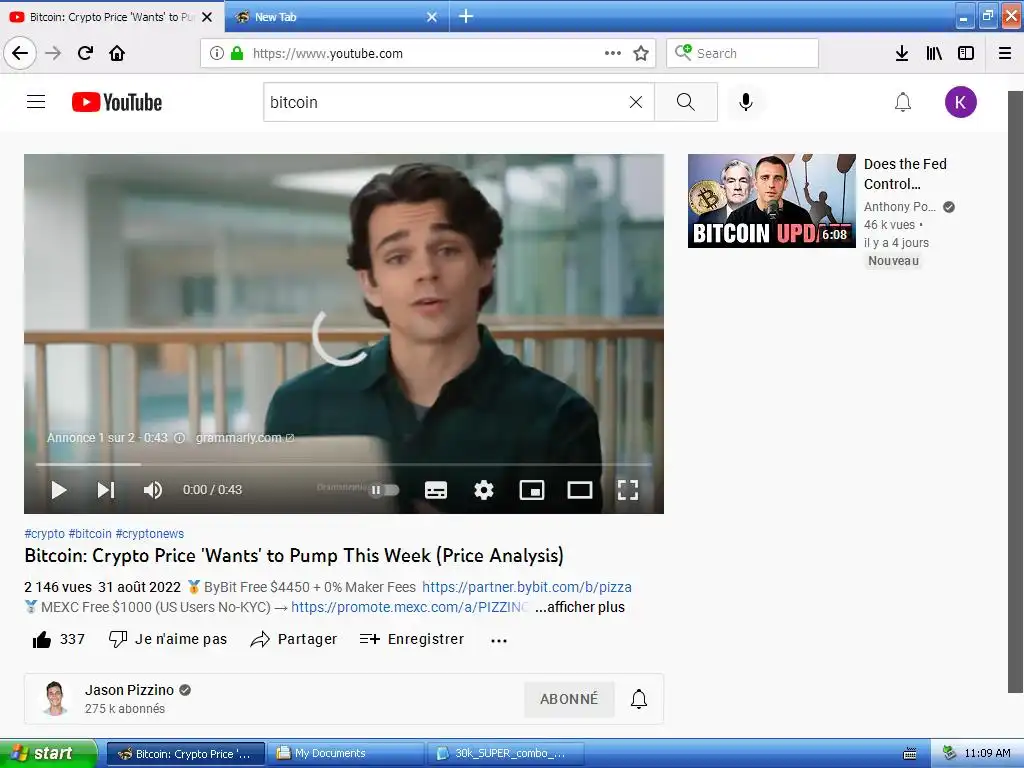Click the green padlock security icon
This screenshot has height=768, width=1024.
coord(236,53)
